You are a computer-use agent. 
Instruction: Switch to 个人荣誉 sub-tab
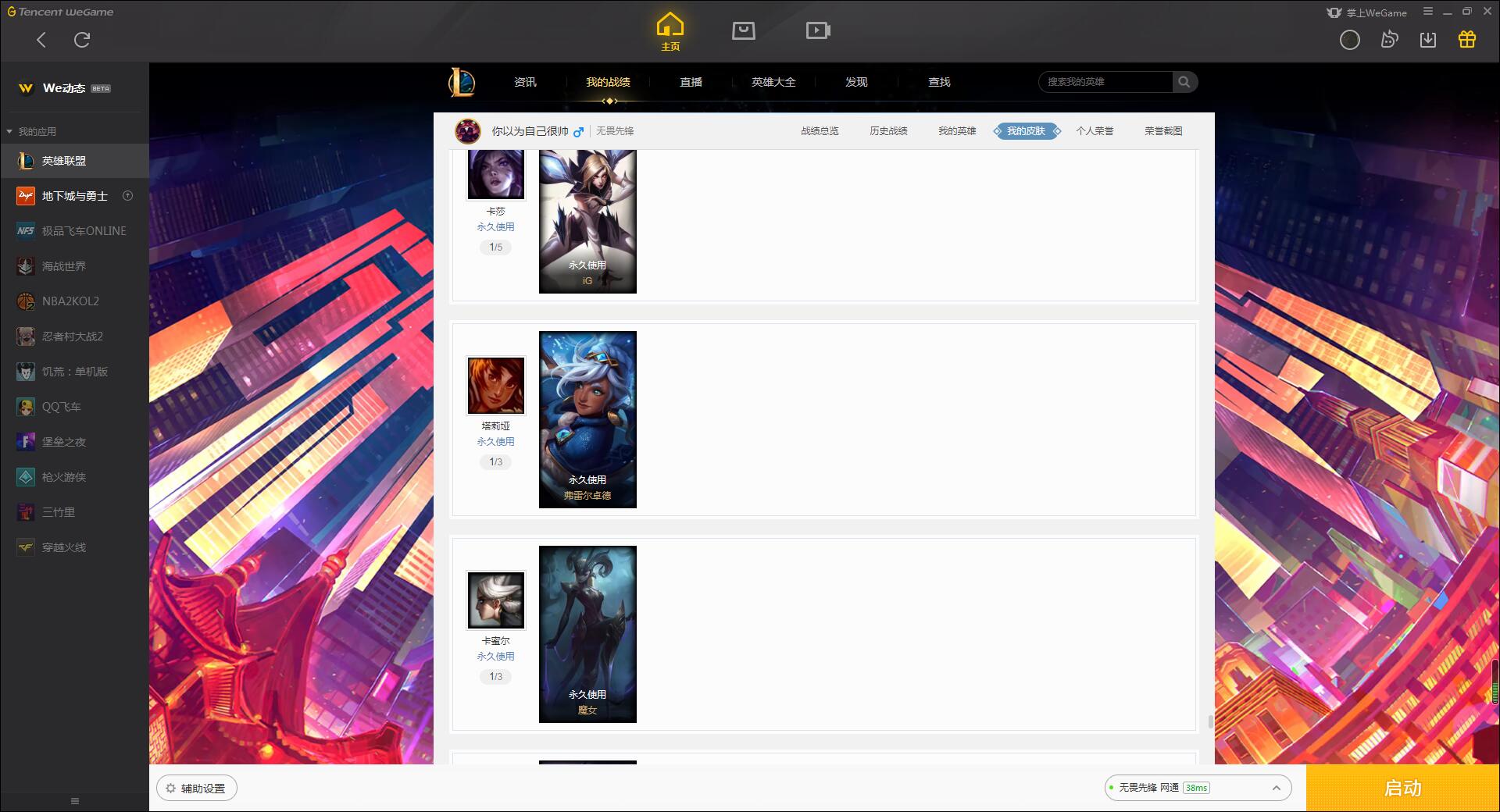coord(1095,131)
